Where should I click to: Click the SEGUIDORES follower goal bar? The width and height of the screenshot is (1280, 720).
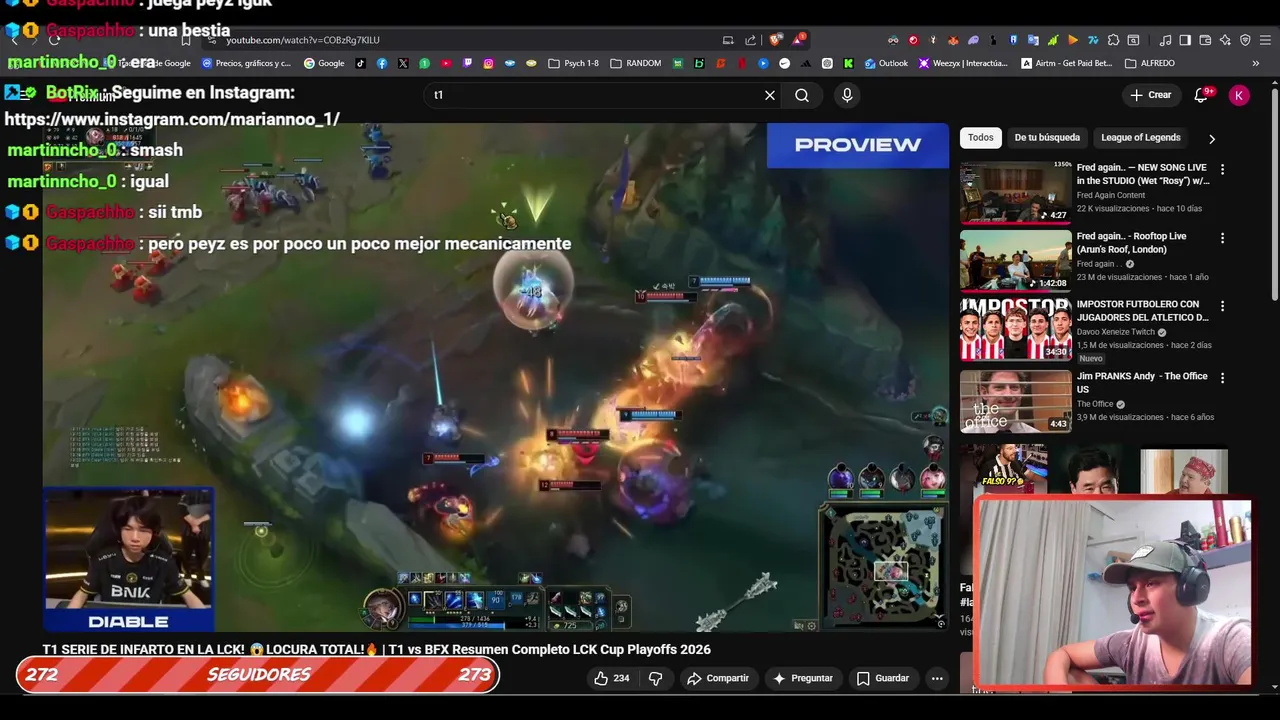pos(258,675)
